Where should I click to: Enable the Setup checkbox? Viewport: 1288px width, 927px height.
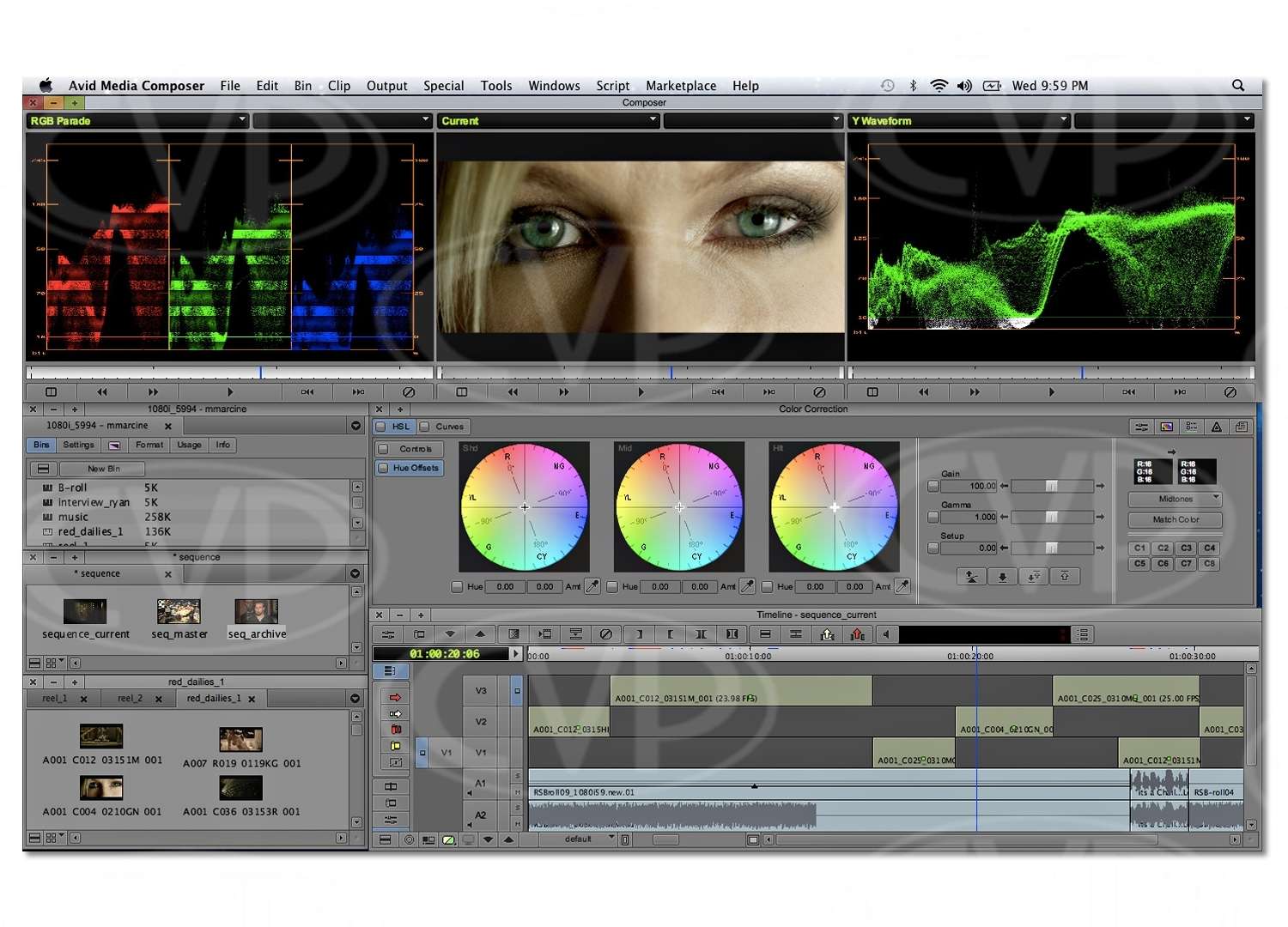[933, 548]
